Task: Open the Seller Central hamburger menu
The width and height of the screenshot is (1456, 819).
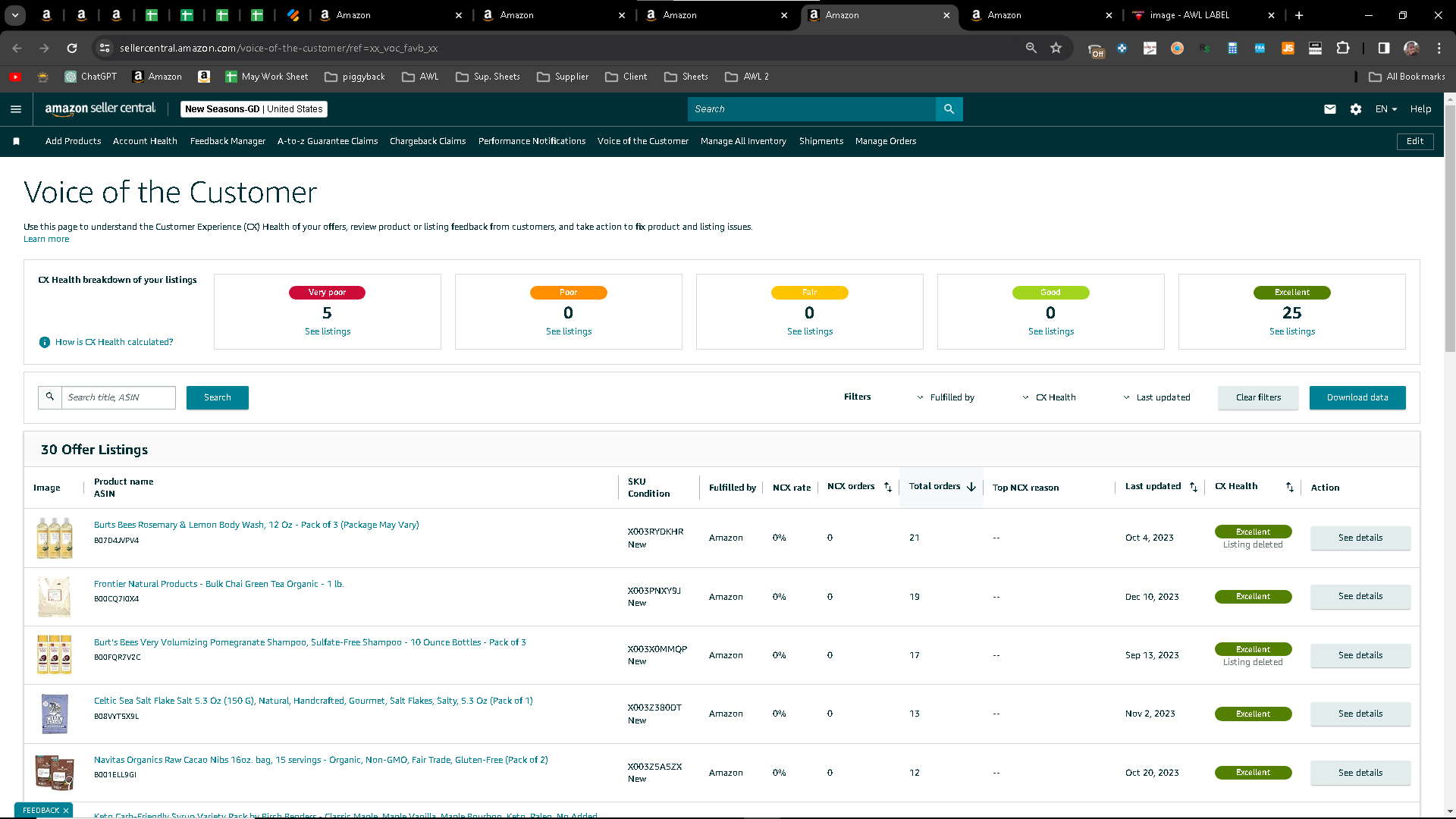Action: (x=16, y=109)
